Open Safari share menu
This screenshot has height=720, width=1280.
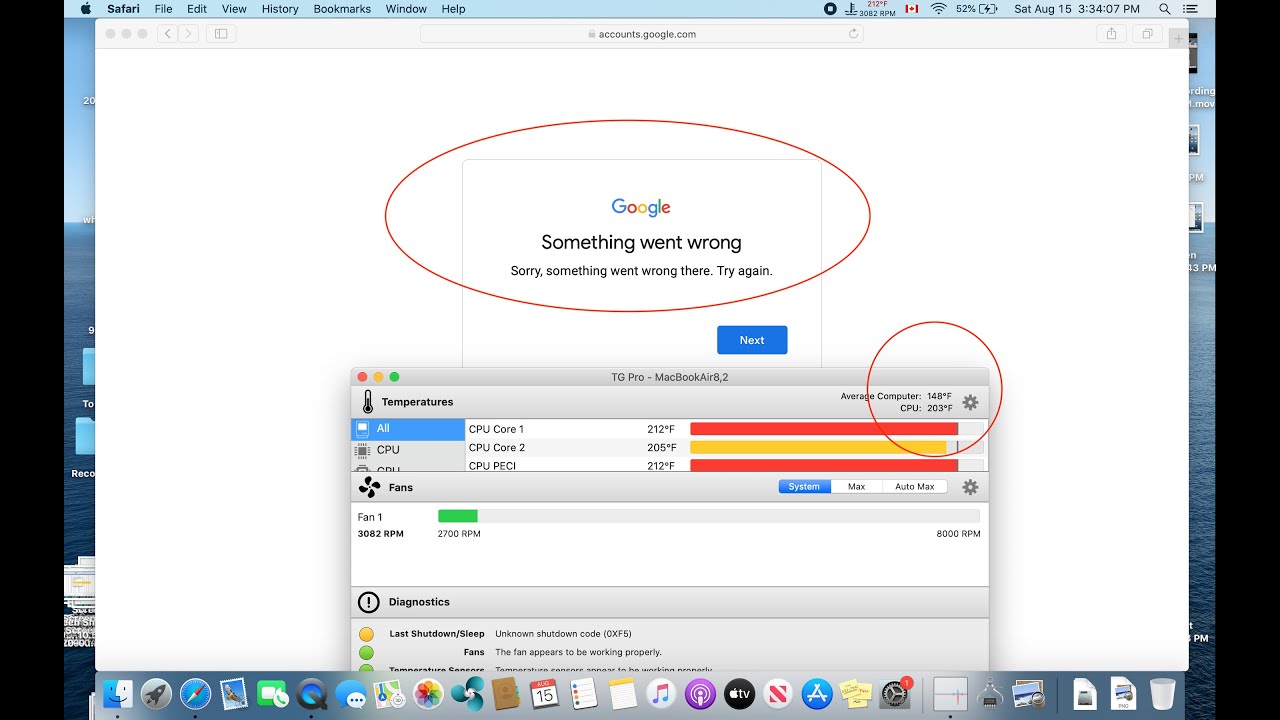point(1111,34)
